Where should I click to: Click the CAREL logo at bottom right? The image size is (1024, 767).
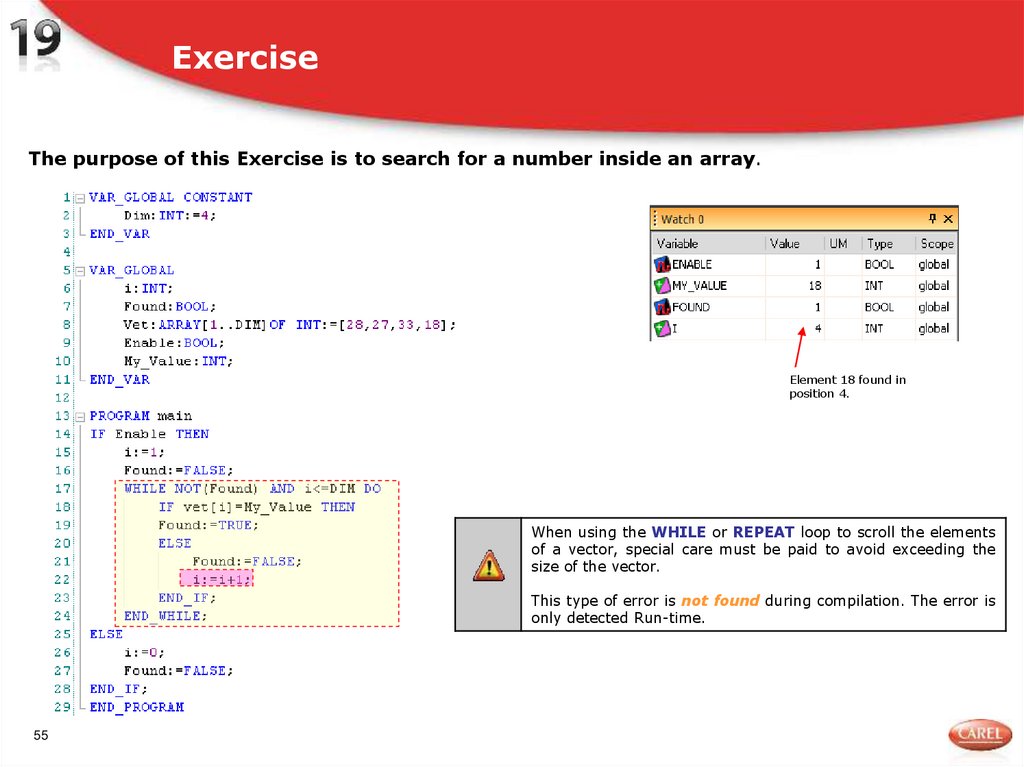pyautogui.click(x=979, y=734)
